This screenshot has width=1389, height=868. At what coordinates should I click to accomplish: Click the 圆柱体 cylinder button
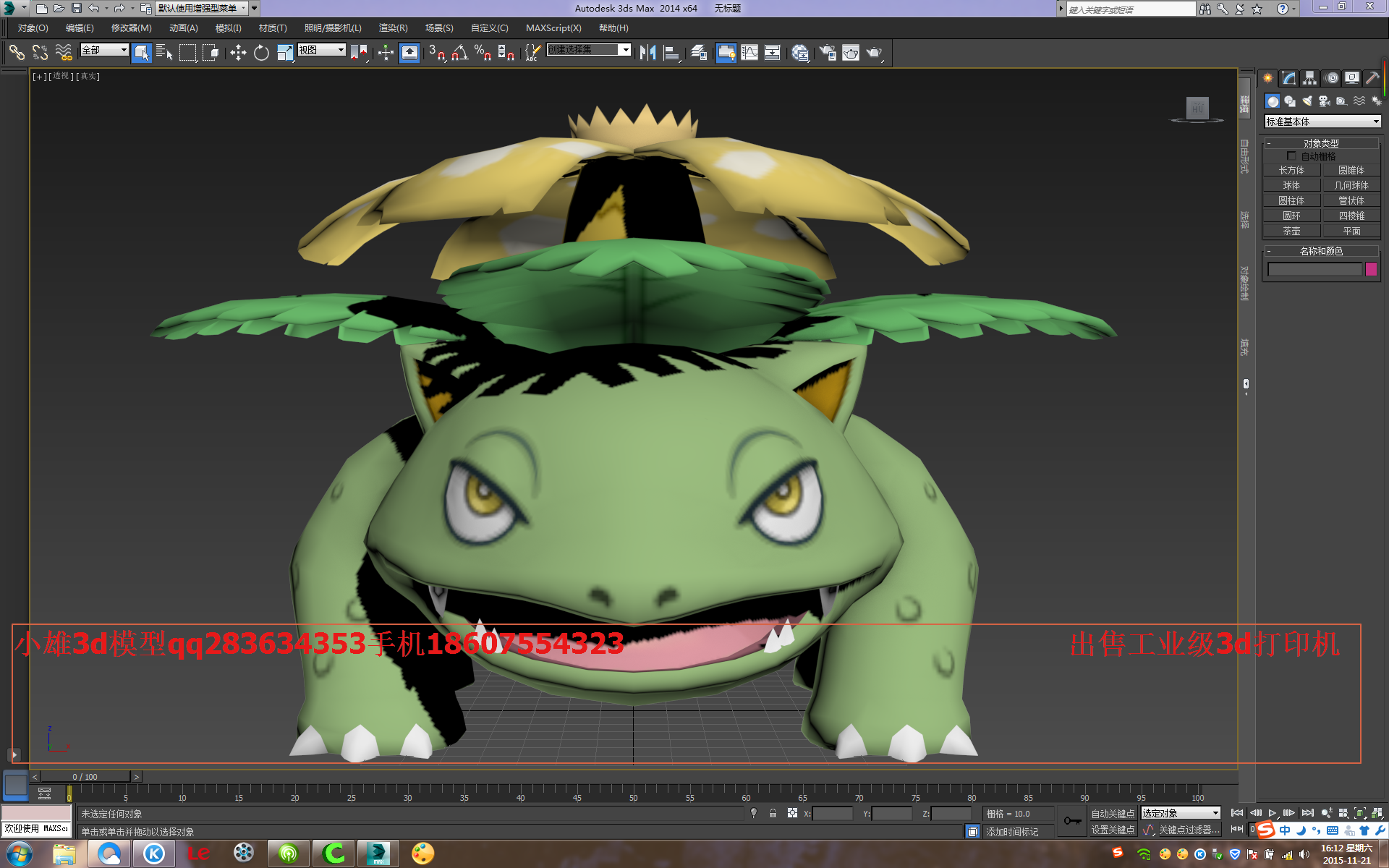(x=1291, y=201)
